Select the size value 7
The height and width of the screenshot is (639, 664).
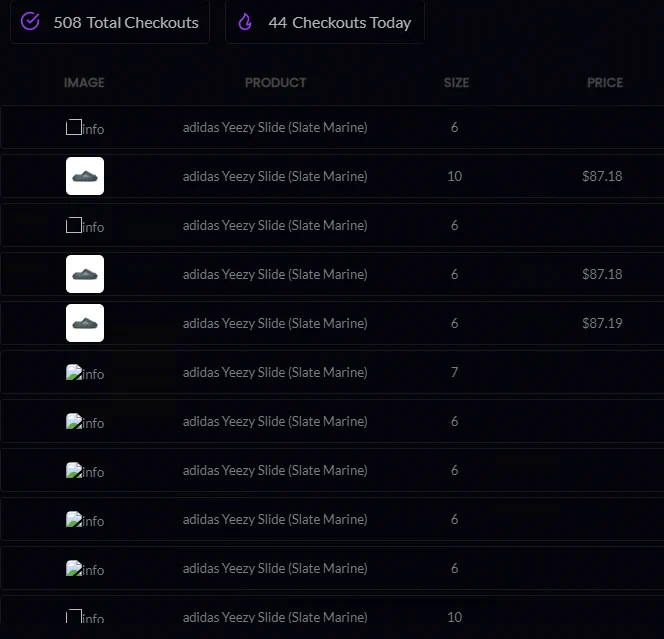pos(454,372)
